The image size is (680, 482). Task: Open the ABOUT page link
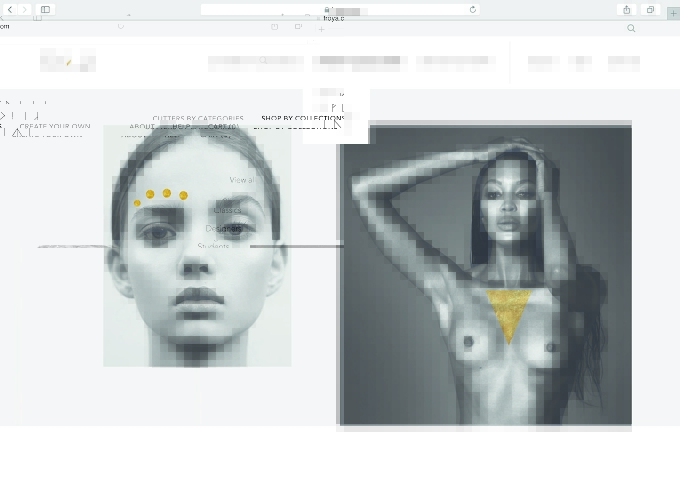coord(142,126)
